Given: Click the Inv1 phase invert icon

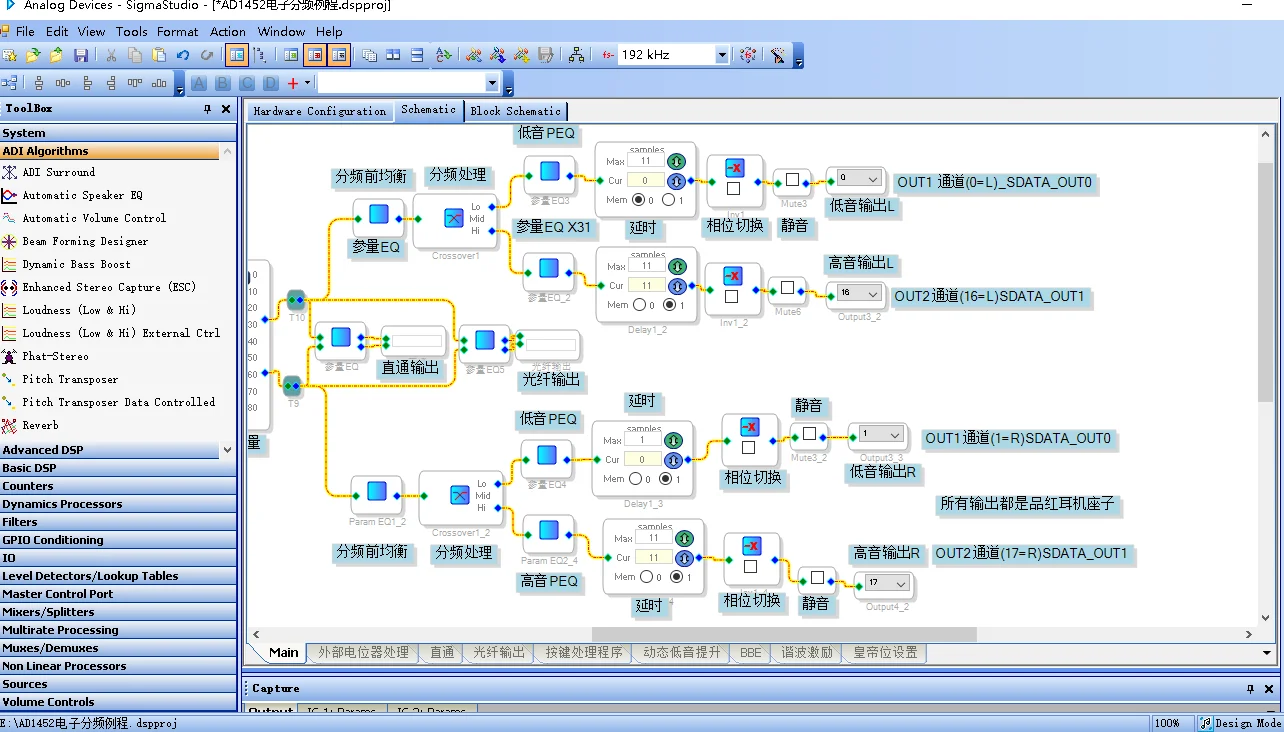Looking at the screenshot, I should (x=734, y=167).
